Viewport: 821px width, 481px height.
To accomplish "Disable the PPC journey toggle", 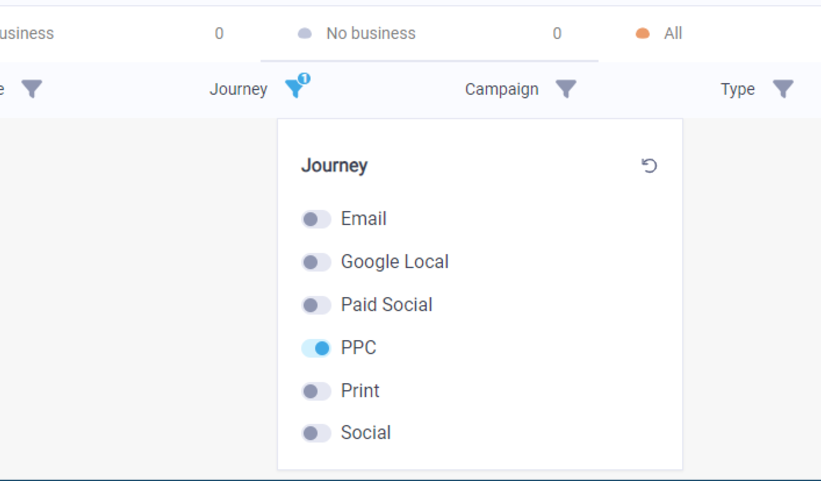I will tap(316, 348).
